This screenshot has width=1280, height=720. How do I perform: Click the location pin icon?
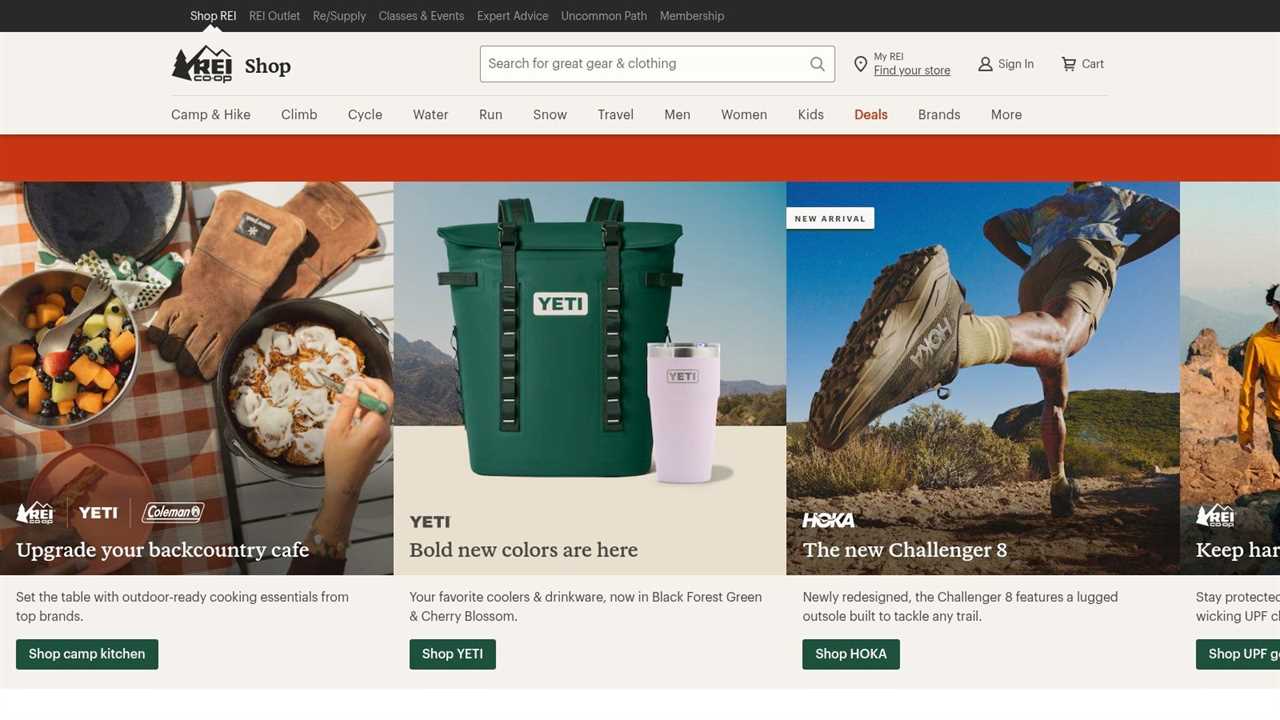pyautogui.click(x=860, y=64)
